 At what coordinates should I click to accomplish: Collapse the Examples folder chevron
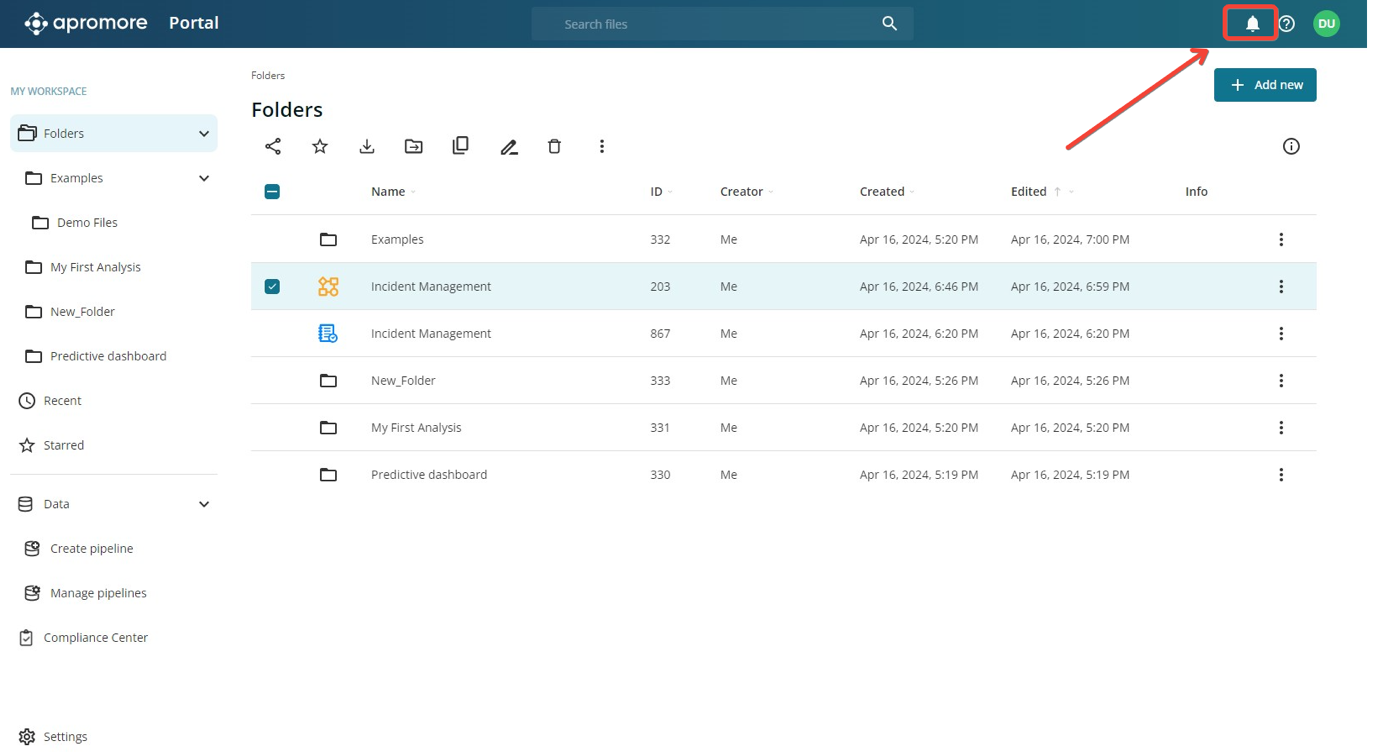tap(204, 178)
